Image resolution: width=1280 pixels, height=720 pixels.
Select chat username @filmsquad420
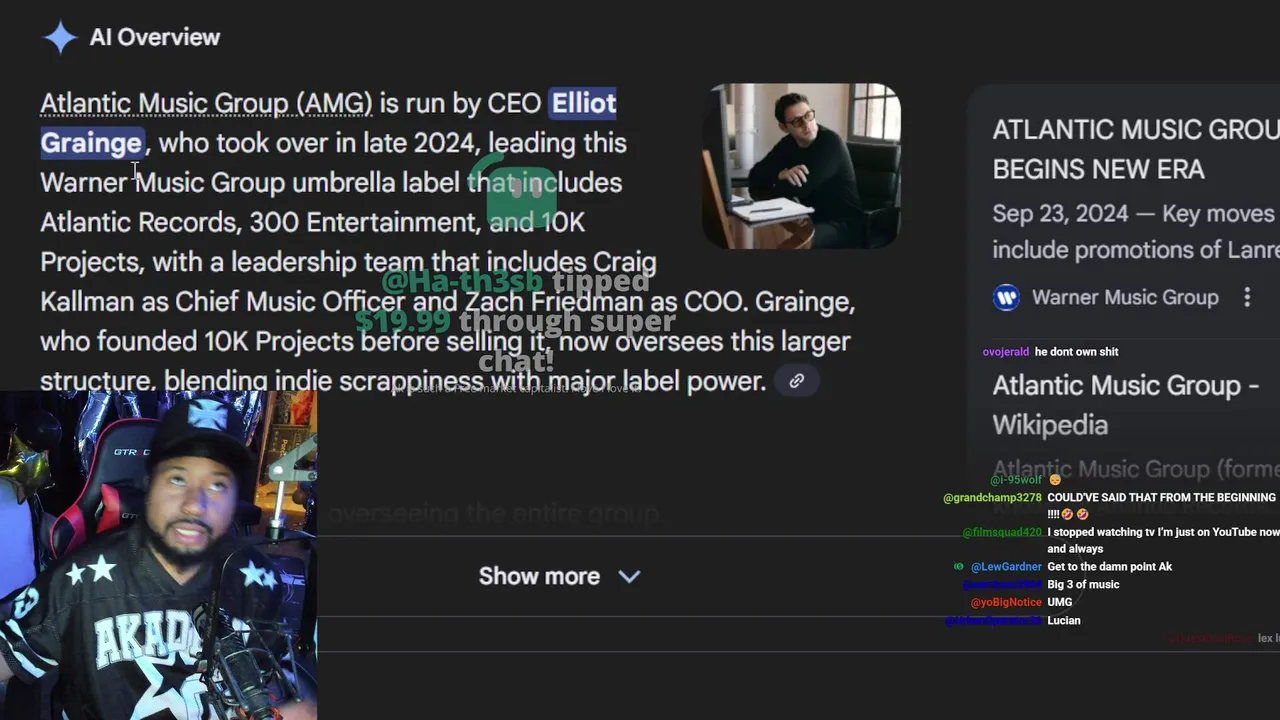1002,533
